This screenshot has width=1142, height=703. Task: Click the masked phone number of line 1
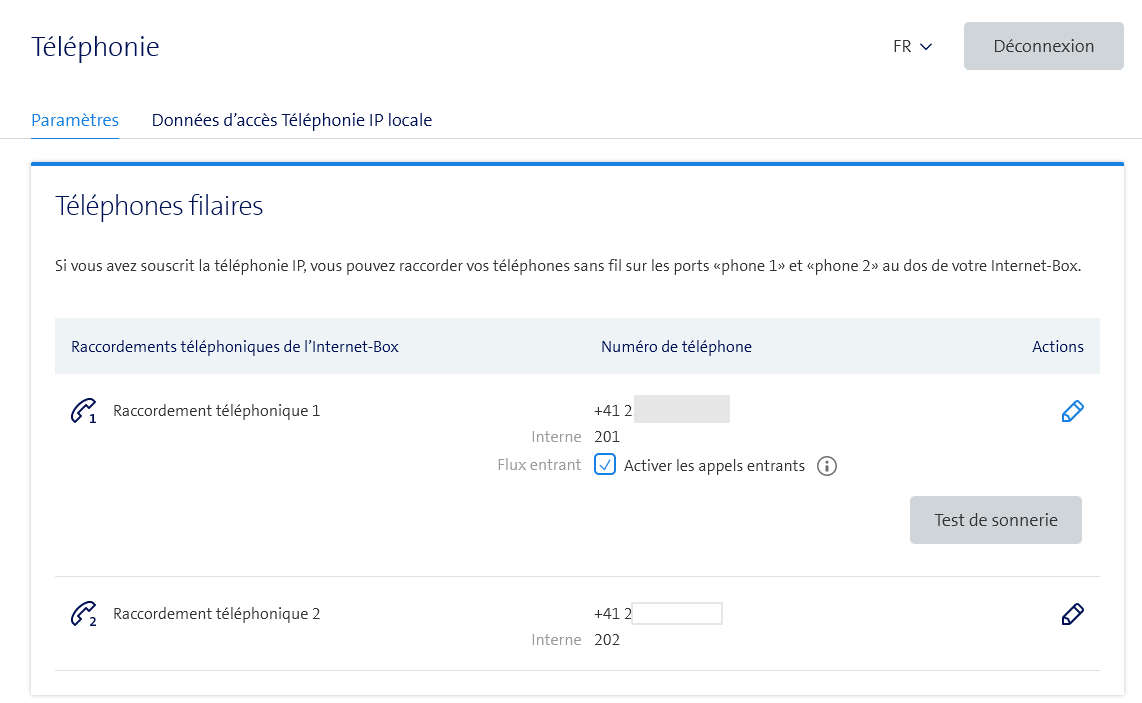pos(680,409)
